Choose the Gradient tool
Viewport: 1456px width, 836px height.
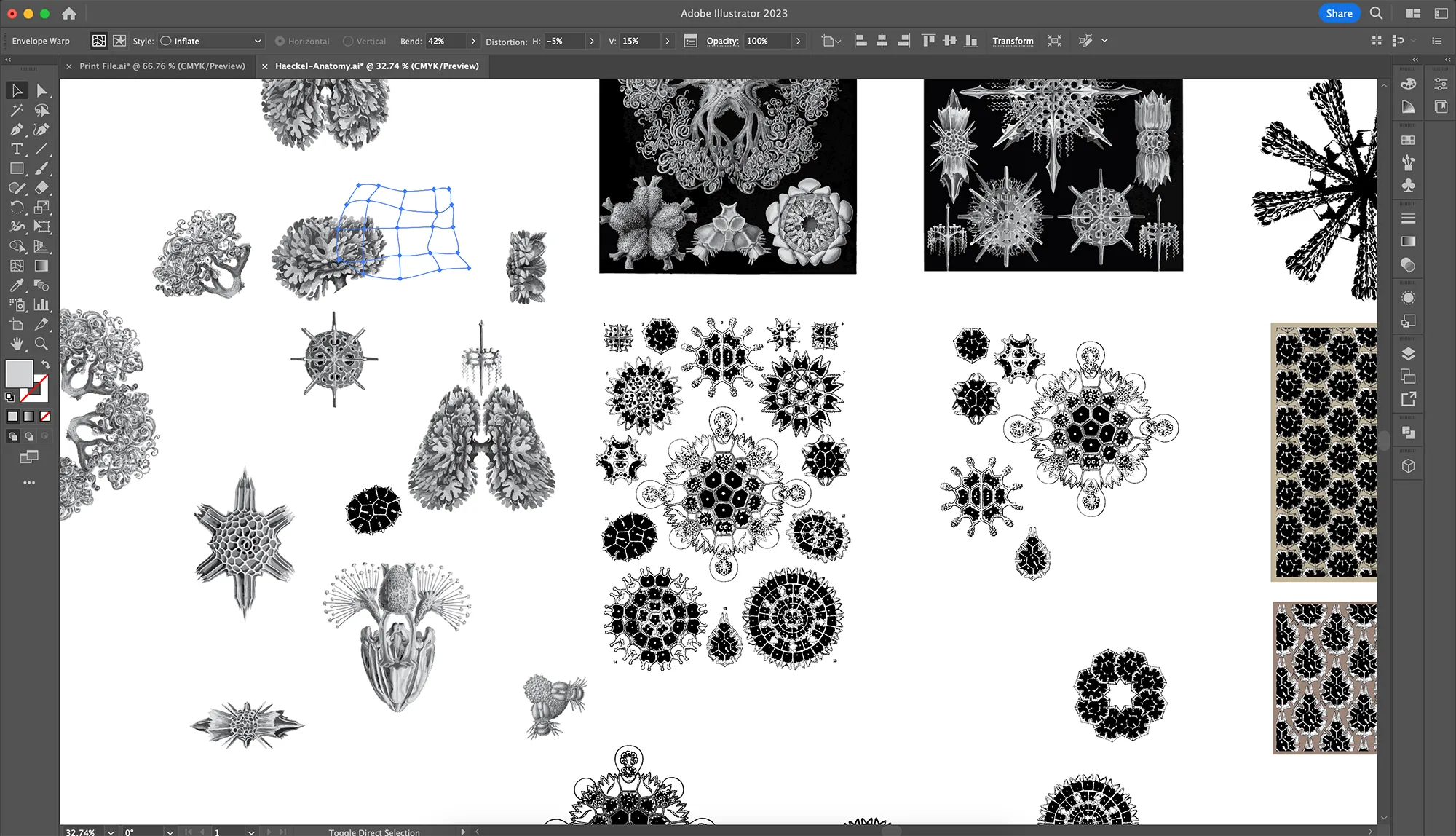click(x=41, y=266)
